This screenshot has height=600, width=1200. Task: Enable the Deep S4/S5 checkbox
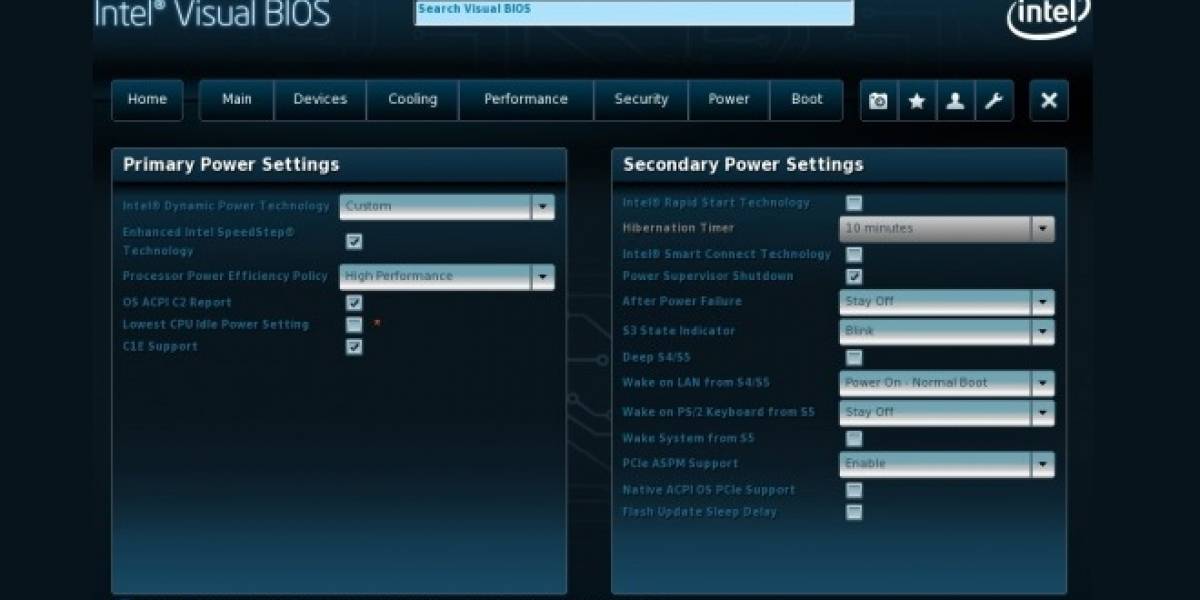[x=854, y=358]
